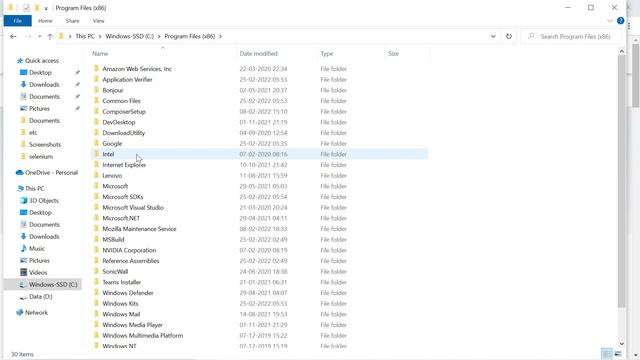Select the Google folder icon
This screenshot has width=640, height=360.
(x=96, y=143)
